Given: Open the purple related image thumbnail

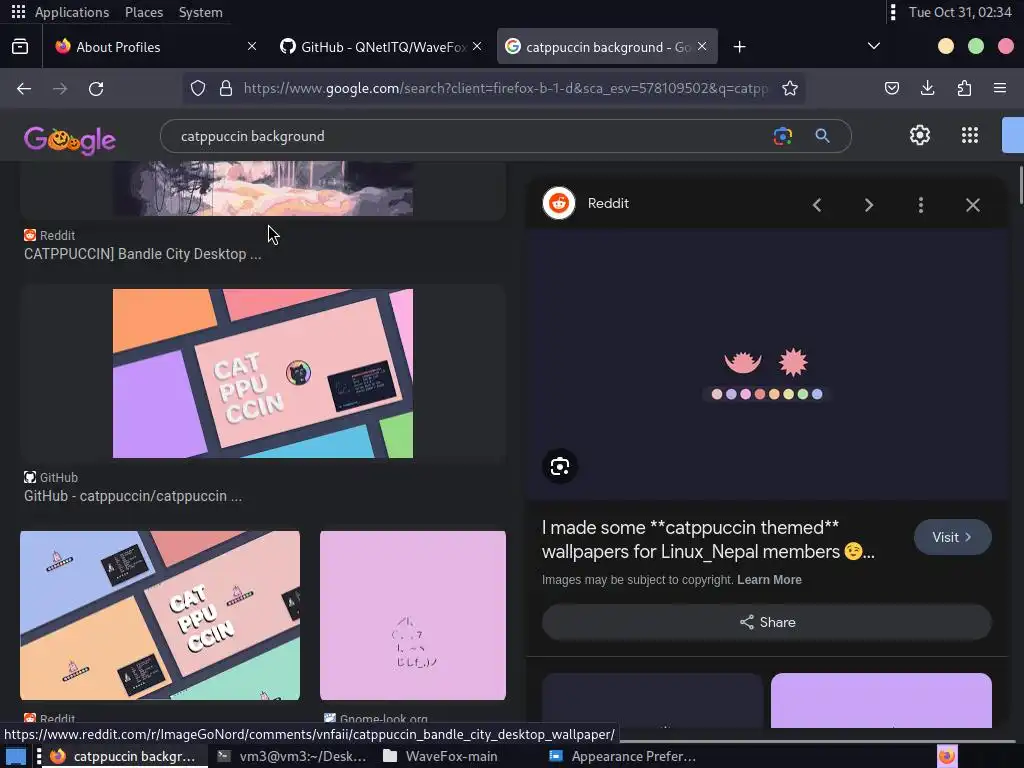Looking at the screenshot, I should tap(881, 700).
